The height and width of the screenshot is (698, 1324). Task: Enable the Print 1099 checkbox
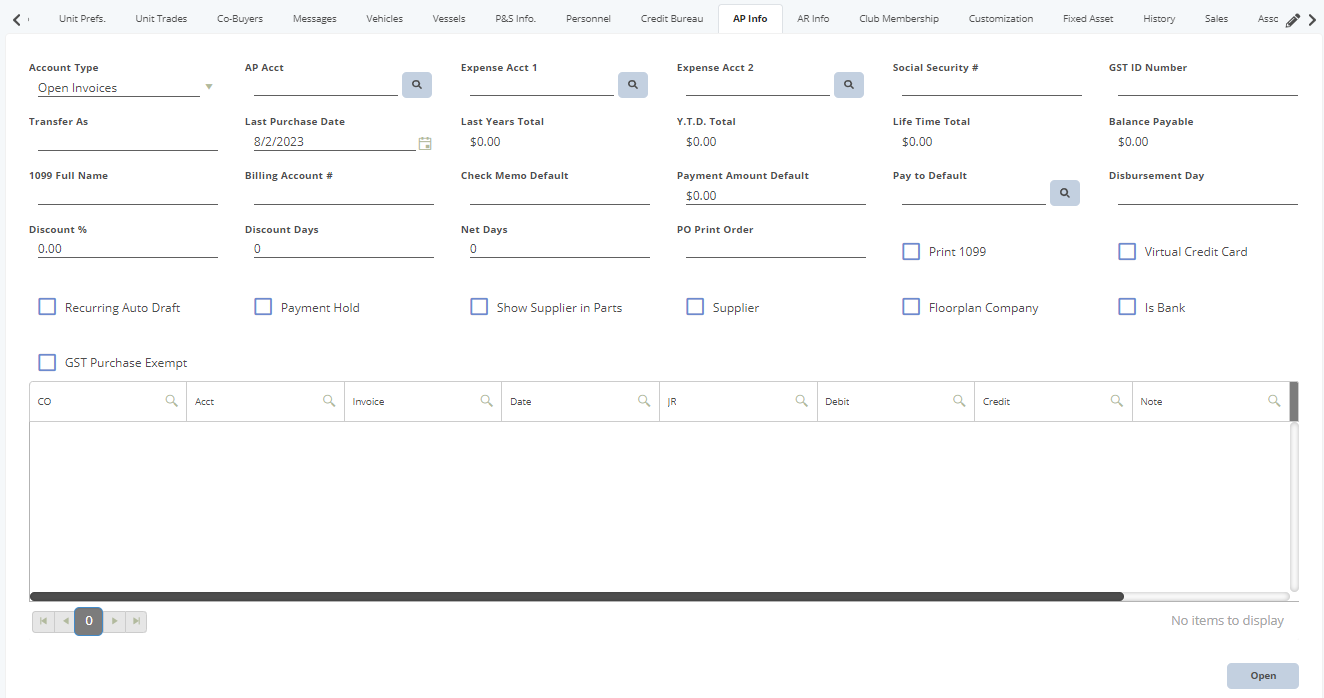[x=911, y=251]
